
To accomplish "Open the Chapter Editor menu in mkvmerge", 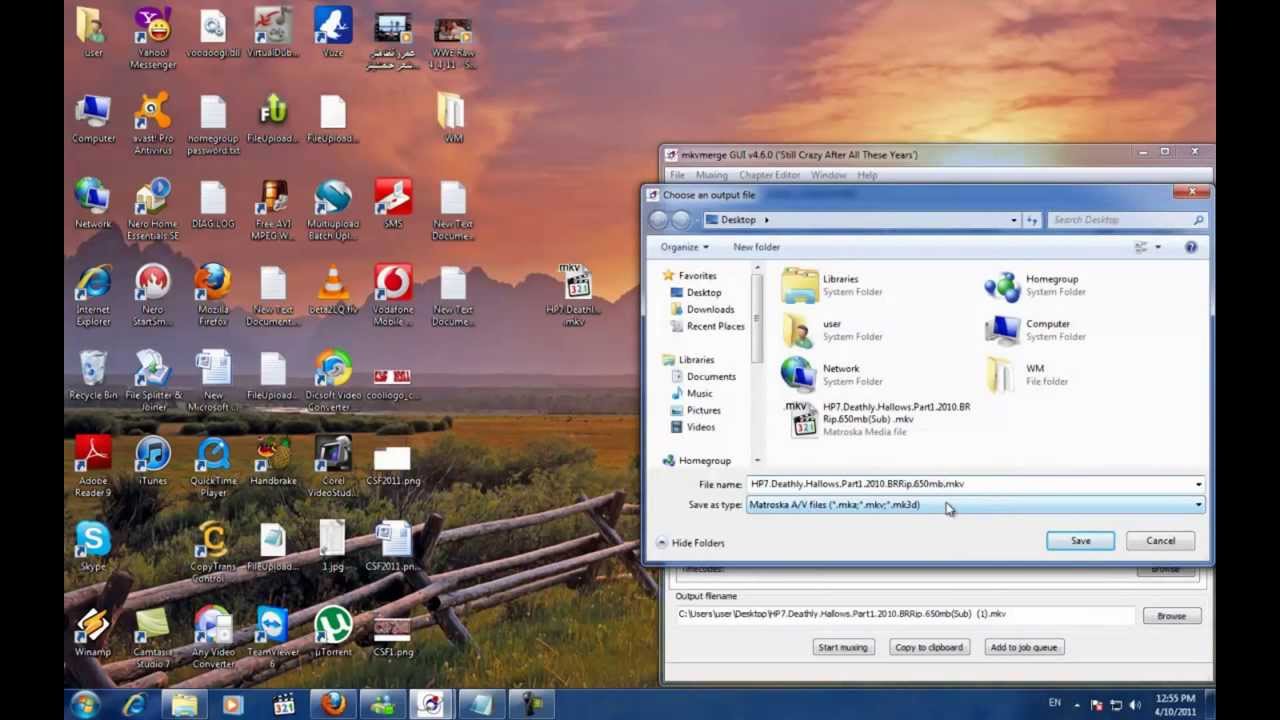I will pyautogui.click(x=769, y=175).
